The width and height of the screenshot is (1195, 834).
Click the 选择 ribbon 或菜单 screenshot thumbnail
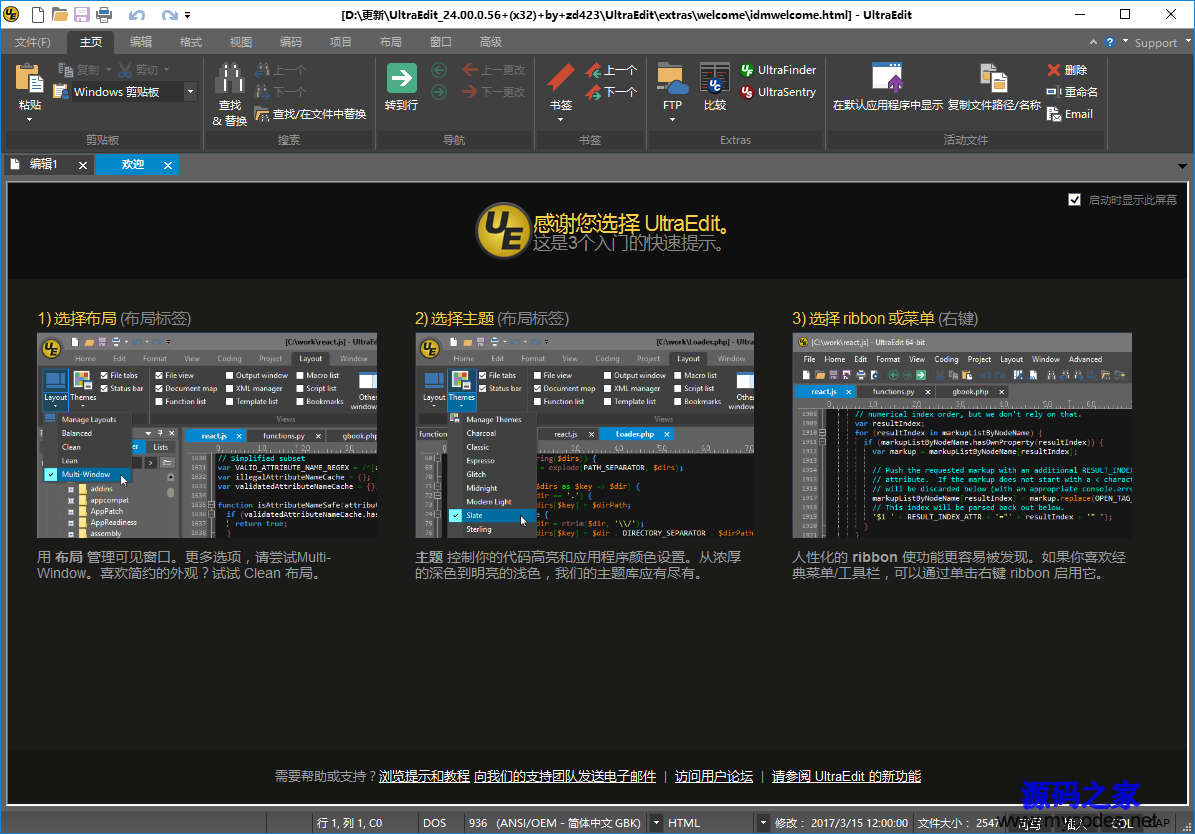[x=962, y=435]
